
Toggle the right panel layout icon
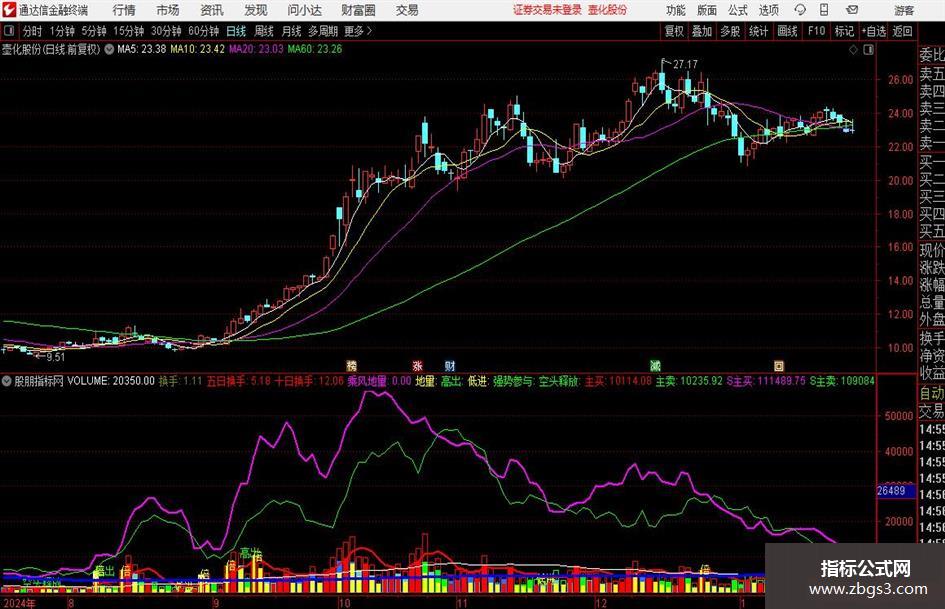point(868,50)
